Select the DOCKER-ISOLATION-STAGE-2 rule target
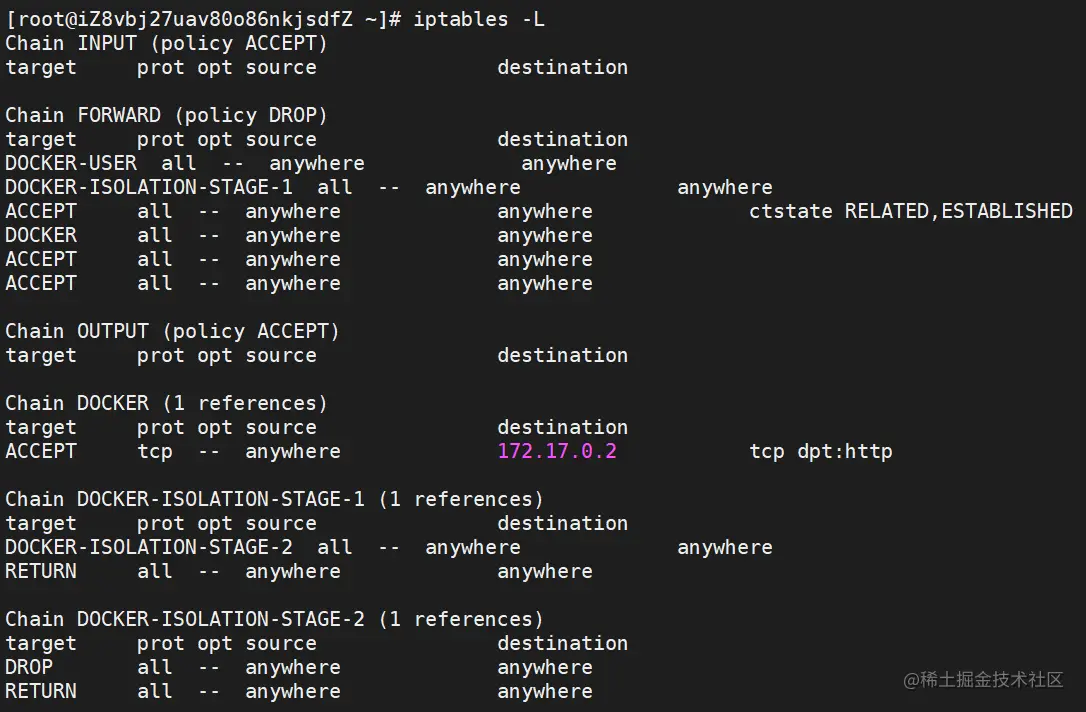1086x712 pixels. (x=149, y=547)
